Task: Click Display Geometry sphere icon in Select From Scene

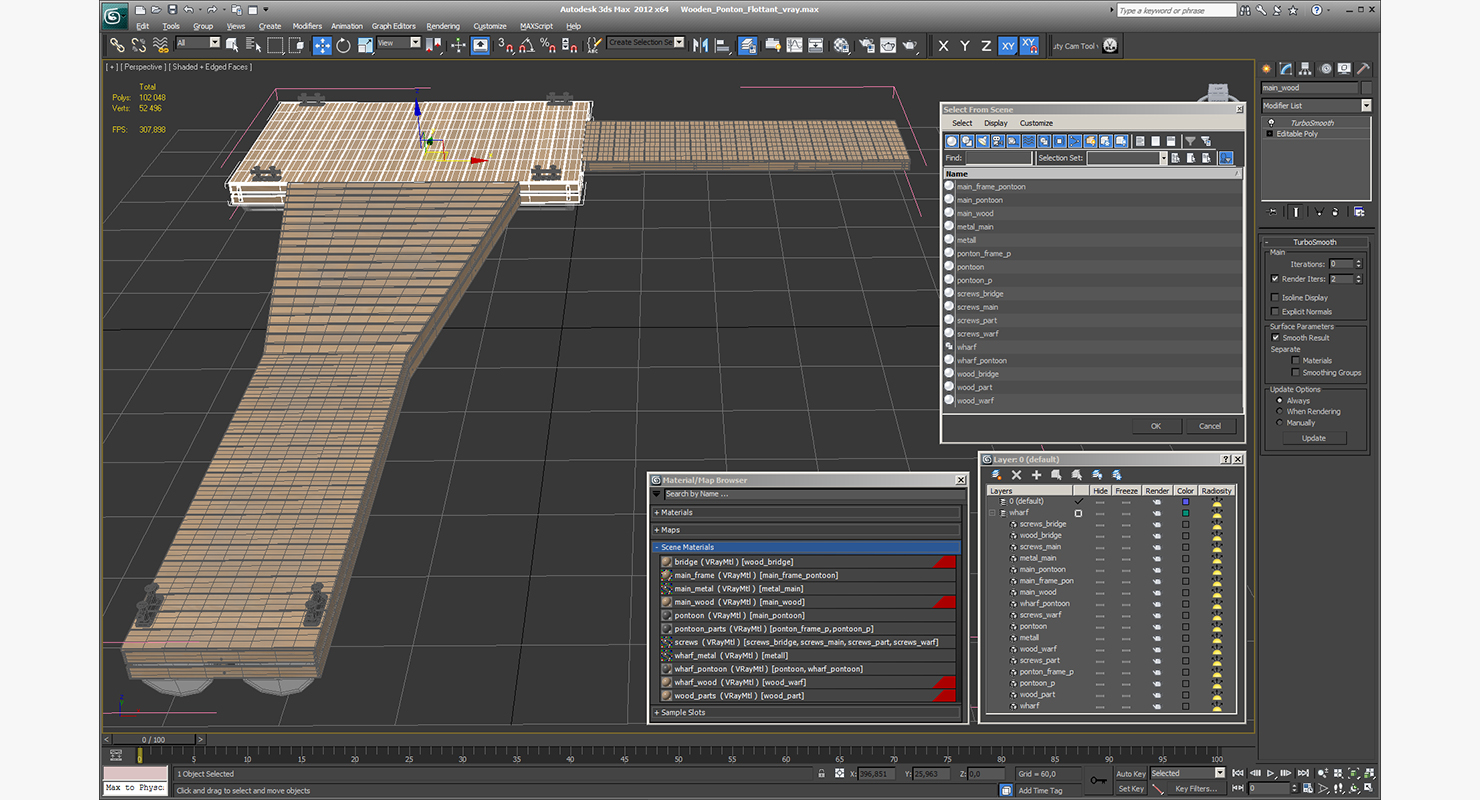Action: (x=952, y=141)
